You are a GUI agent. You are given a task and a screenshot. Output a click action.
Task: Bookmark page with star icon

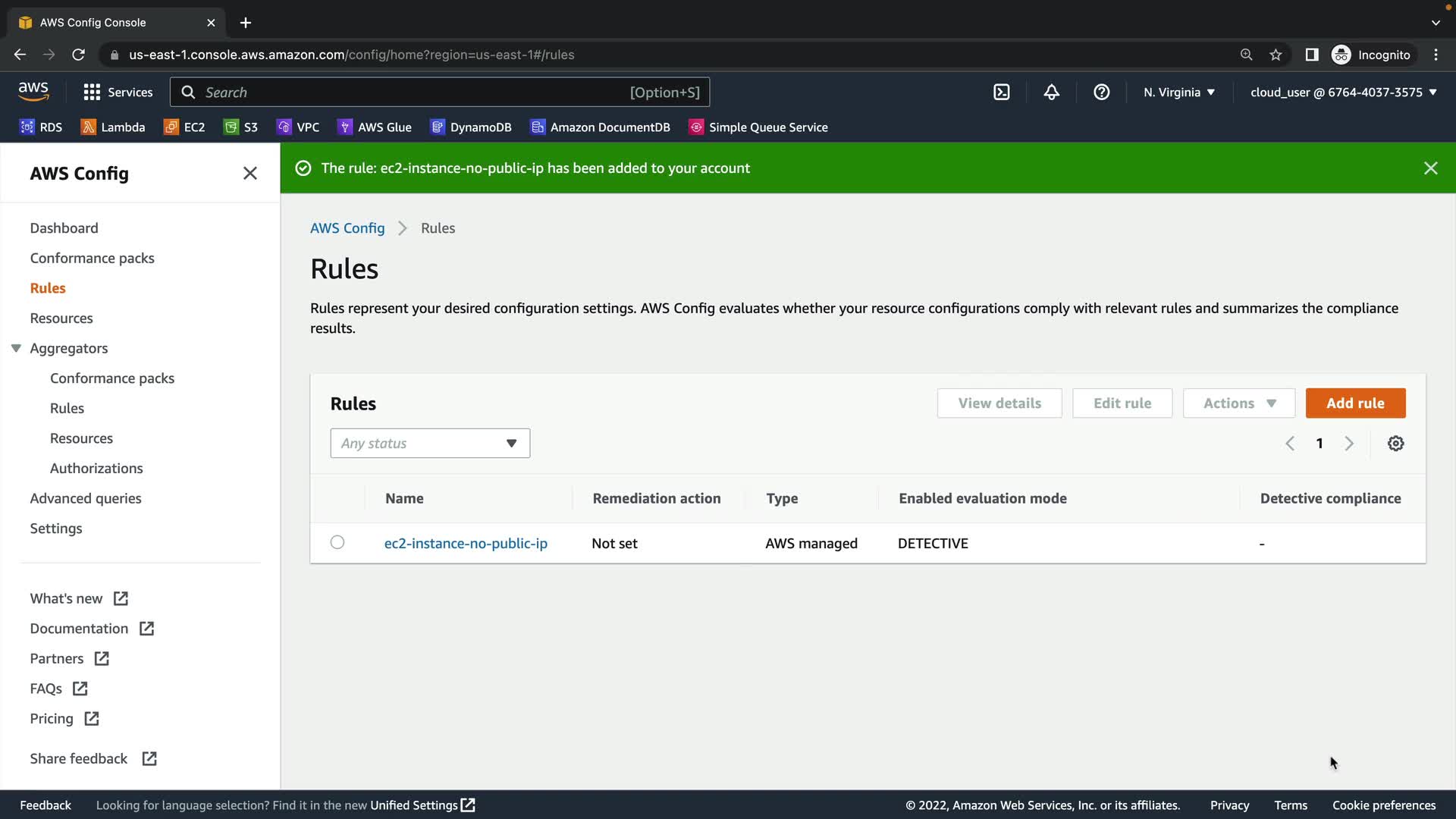point(1276,55)
